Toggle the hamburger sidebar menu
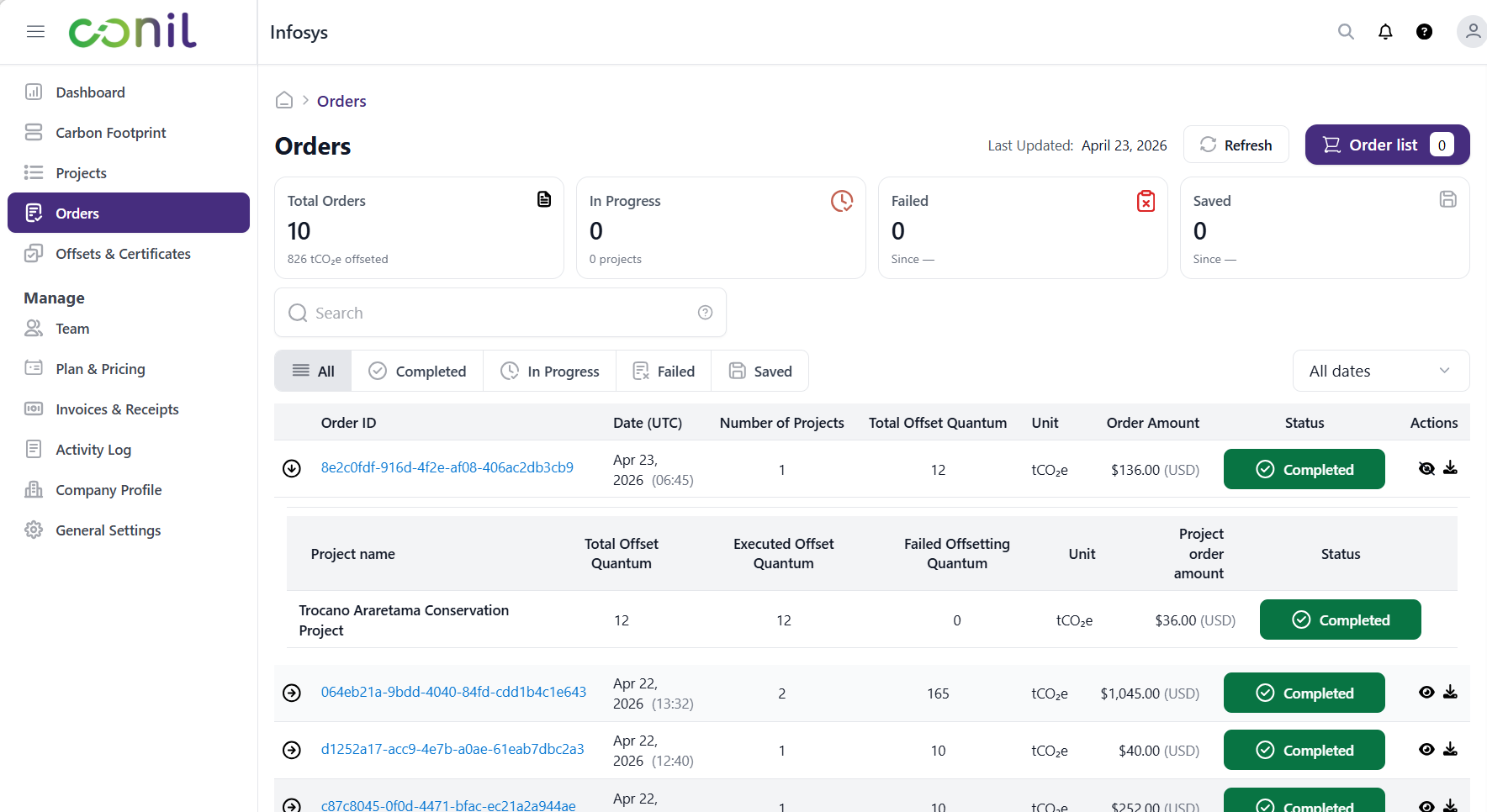Viewport: 1487px width, 812px height. pyautogui.click(x=35, y=32)
